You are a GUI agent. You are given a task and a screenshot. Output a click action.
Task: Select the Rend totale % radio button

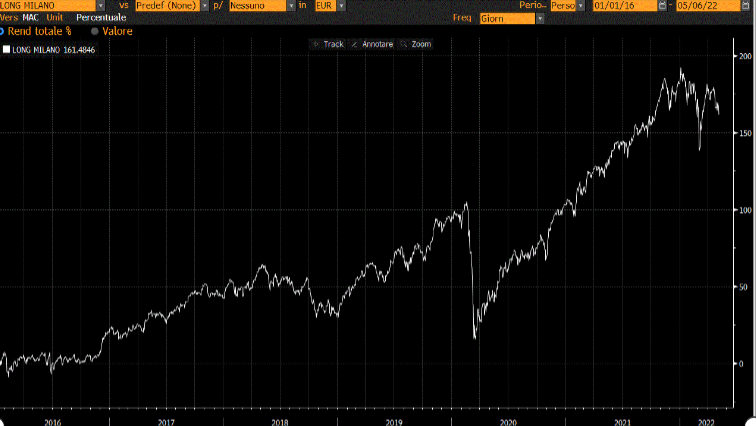click(x=3, y=31)
